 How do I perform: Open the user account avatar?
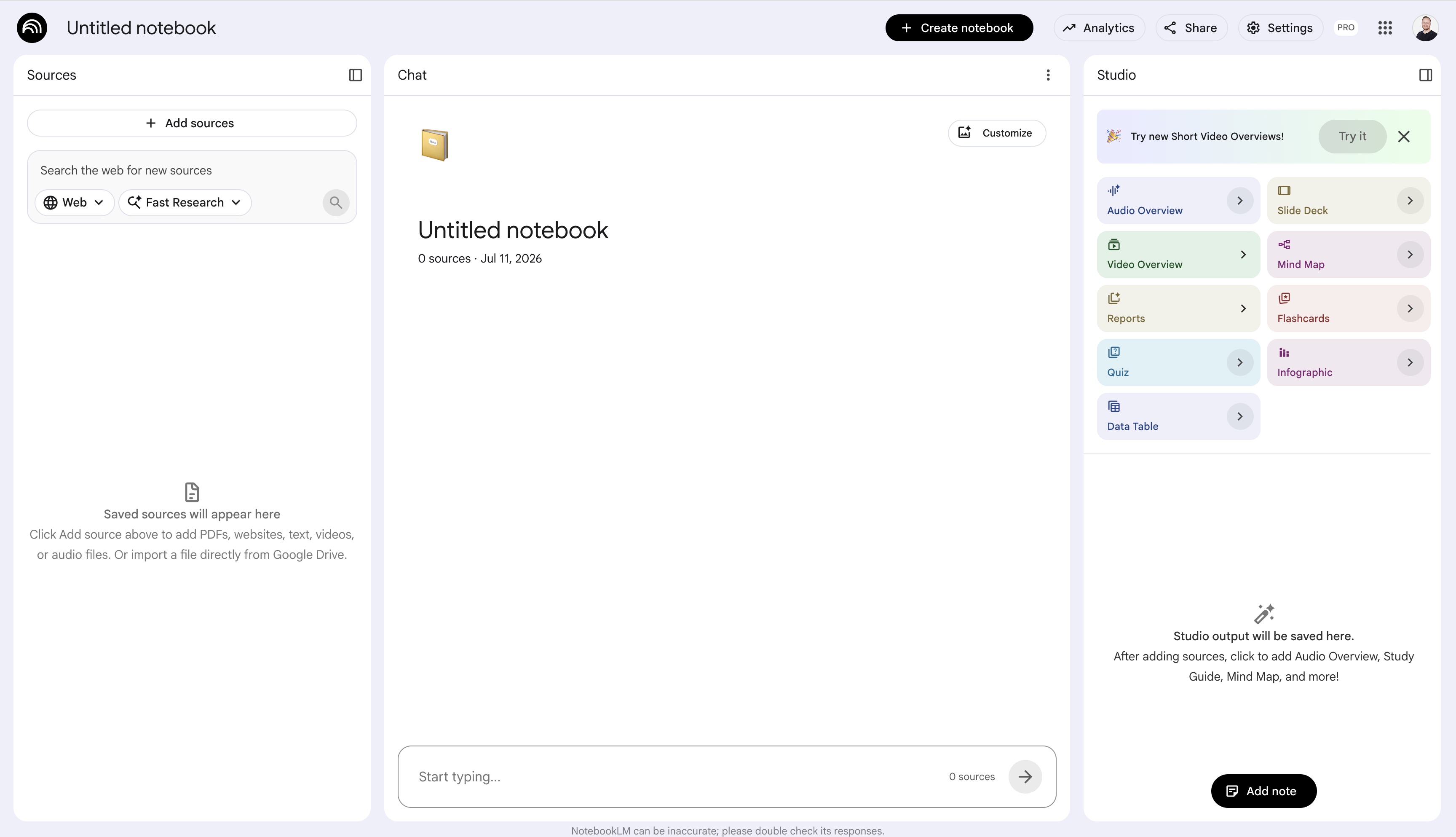click(1426, 27)
